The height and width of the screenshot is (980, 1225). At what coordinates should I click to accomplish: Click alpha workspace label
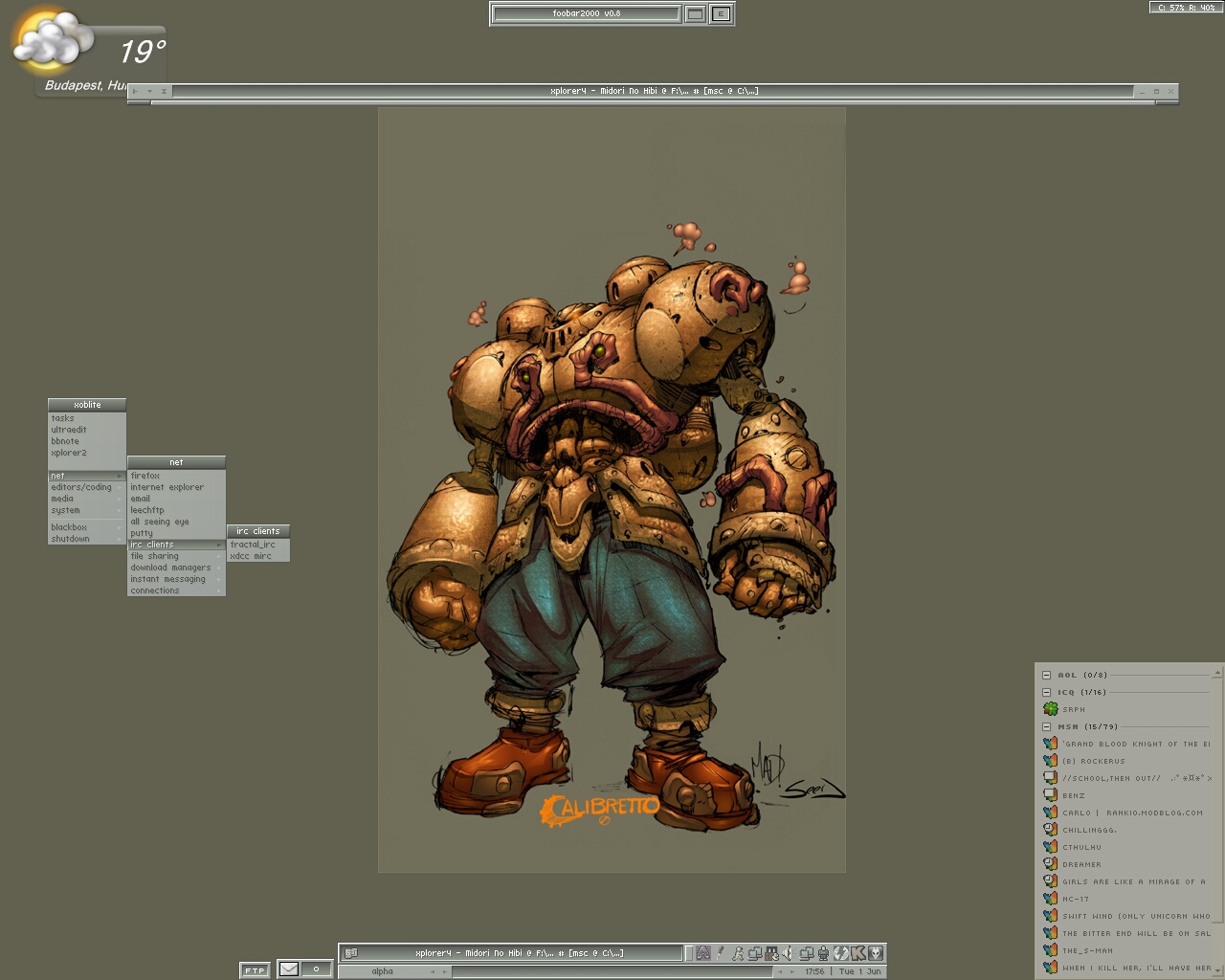tap(382, 971)
